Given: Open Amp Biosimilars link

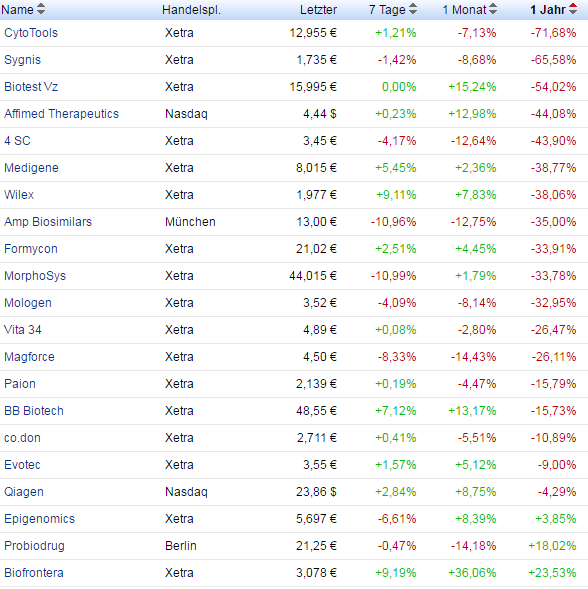Looking at the screenshot, I should click(48, 222).
